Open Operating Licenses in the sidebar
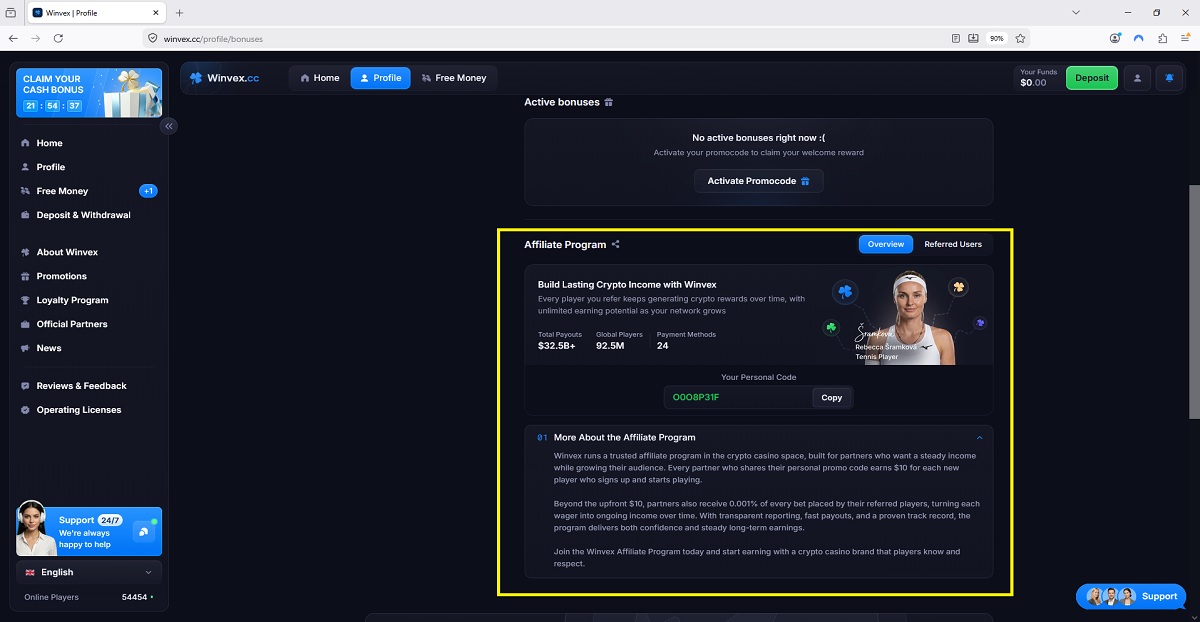The width and height of the screenshot is (1200, 622). [x=78, y=410]
